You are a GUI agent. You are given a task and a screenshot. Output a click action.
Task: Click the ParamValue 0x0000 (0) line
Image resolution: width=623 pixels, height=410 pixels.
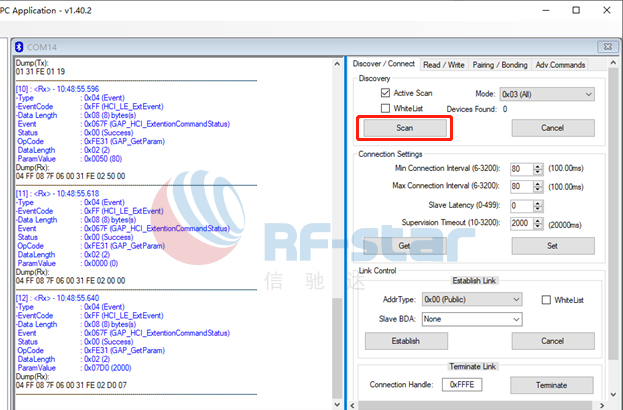tap(68, 263)
